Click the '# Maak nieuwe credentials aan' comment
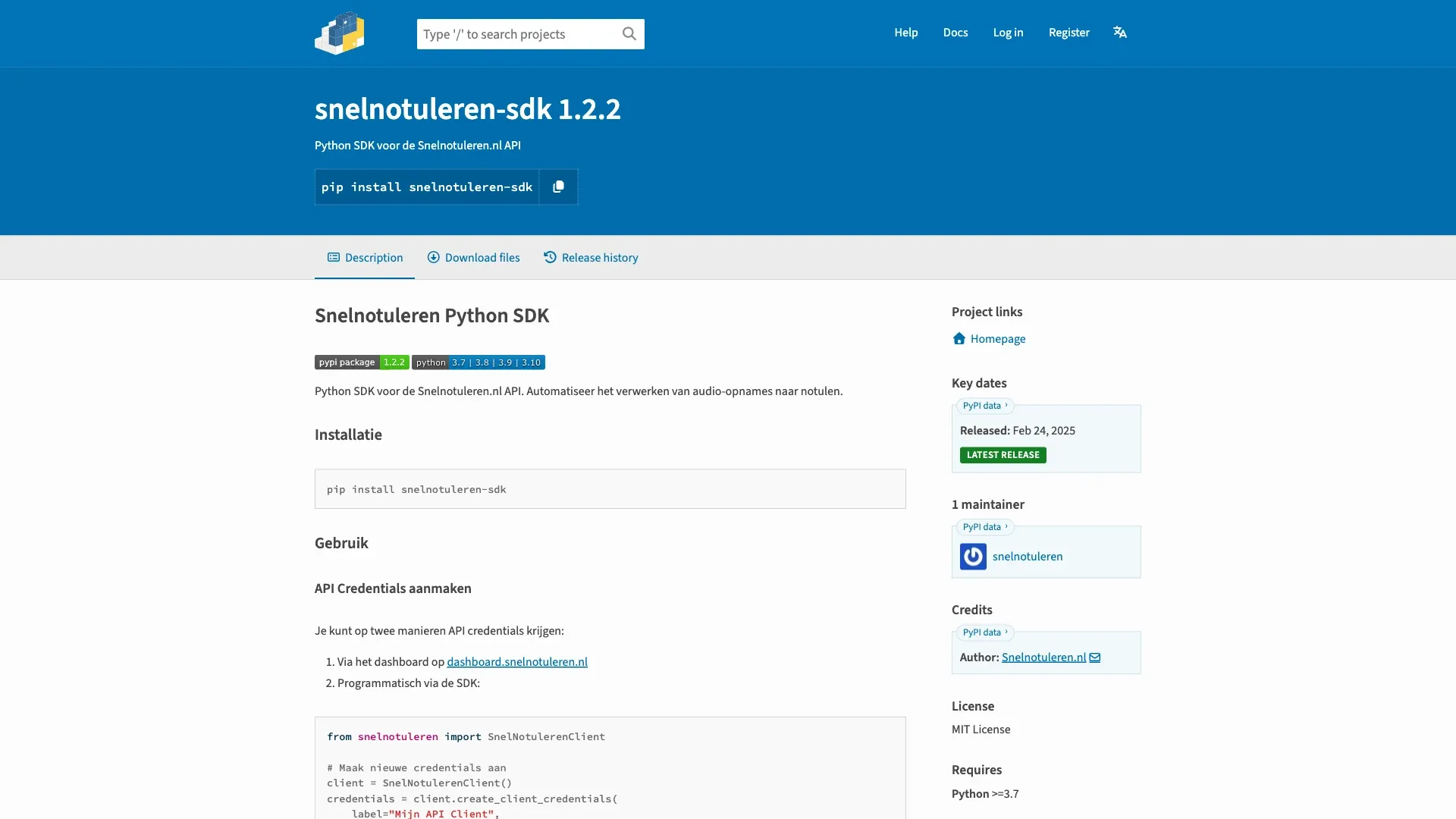The height and width of the screenshot is (819, 1456). pos(416,767)
